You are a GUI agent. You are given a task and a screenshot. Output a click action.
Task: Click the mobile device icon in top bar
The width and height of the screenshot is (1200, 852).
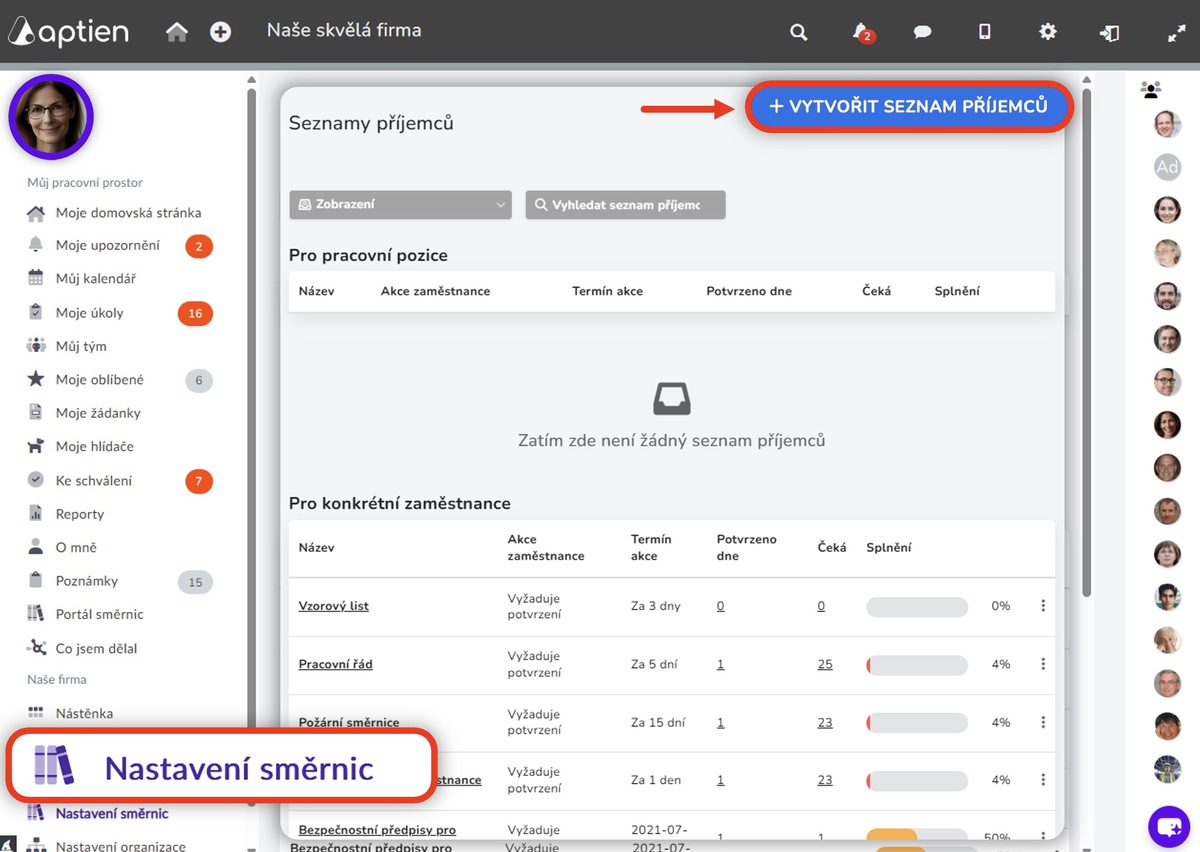[x=984, y=32]
